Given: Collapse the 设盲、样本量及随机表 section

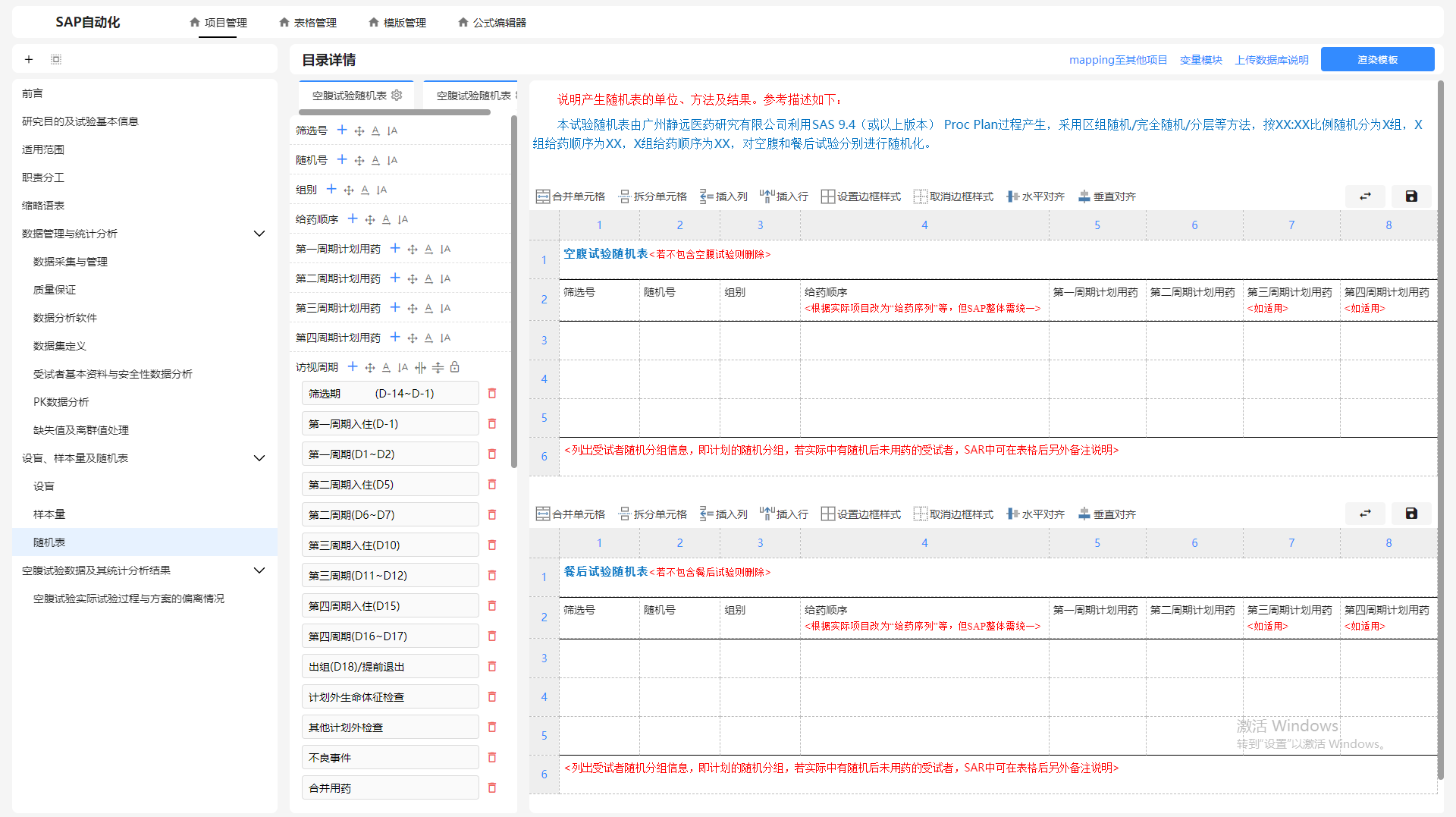Looking at the screenshot, I should point(259,458).
